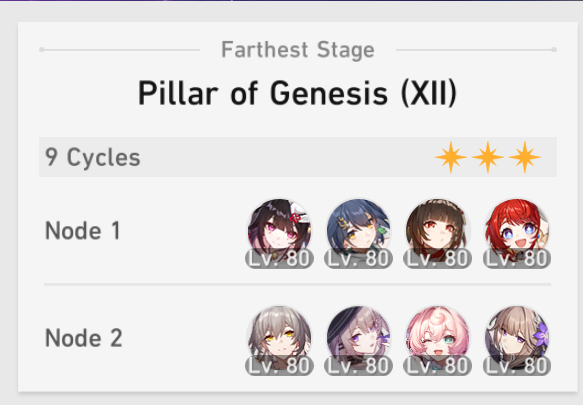Click the Node 2 label
Image resolution: width=583 pixels, height=405 pixels.
[83, 338]
